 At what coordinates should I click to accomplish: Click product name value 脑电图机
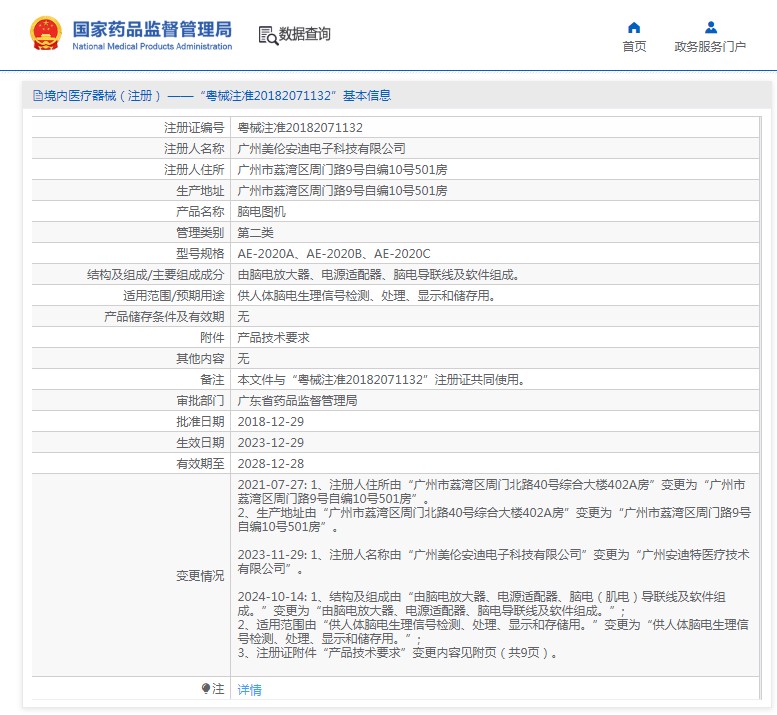click(x=261, y=212)
